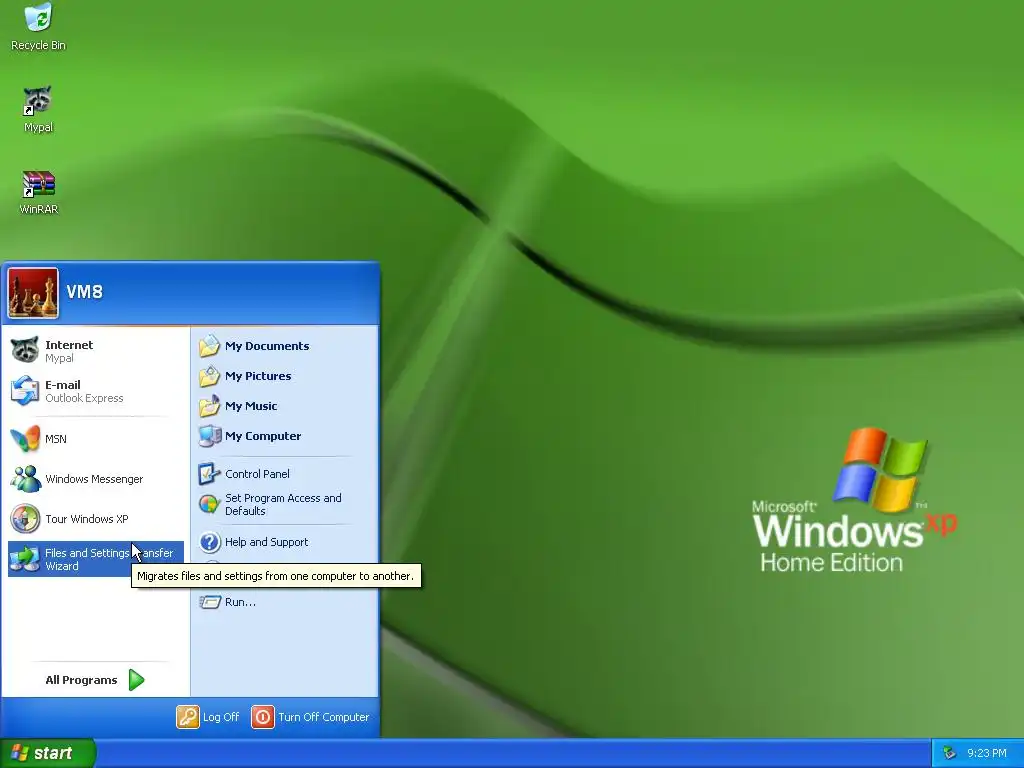
Task: Click the My Music folder icon
Action: [210, 406]
